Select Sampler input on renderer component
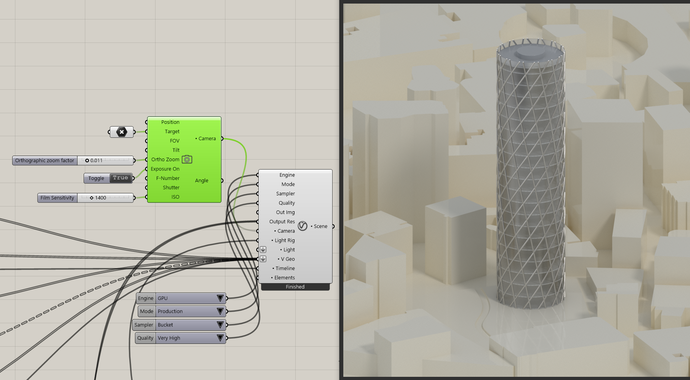690x380 pixels. point(286,194)
